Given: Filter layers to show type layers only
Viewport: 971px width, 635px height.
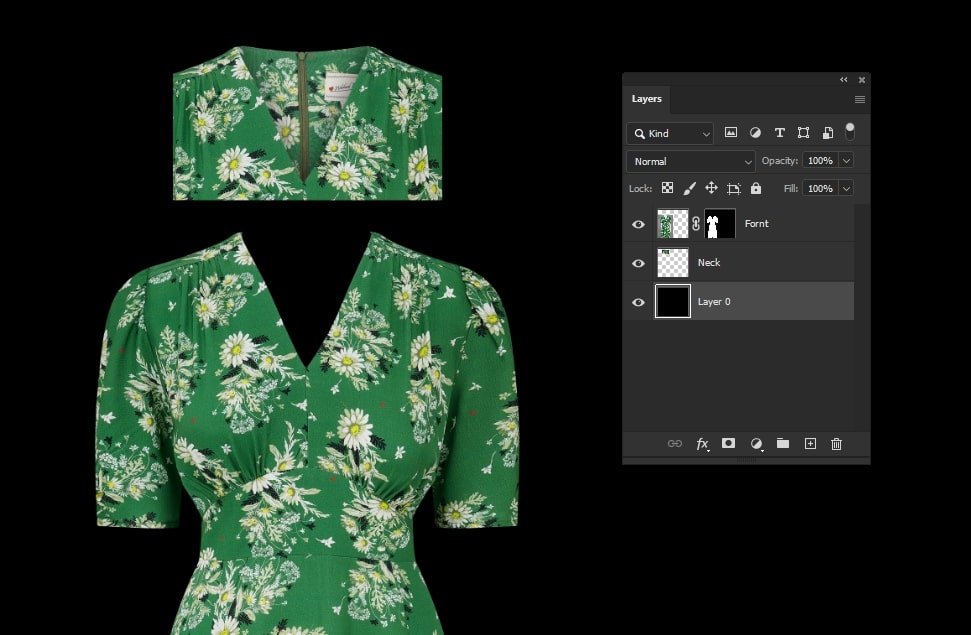Looking at the screenshot, I should 780,132.
